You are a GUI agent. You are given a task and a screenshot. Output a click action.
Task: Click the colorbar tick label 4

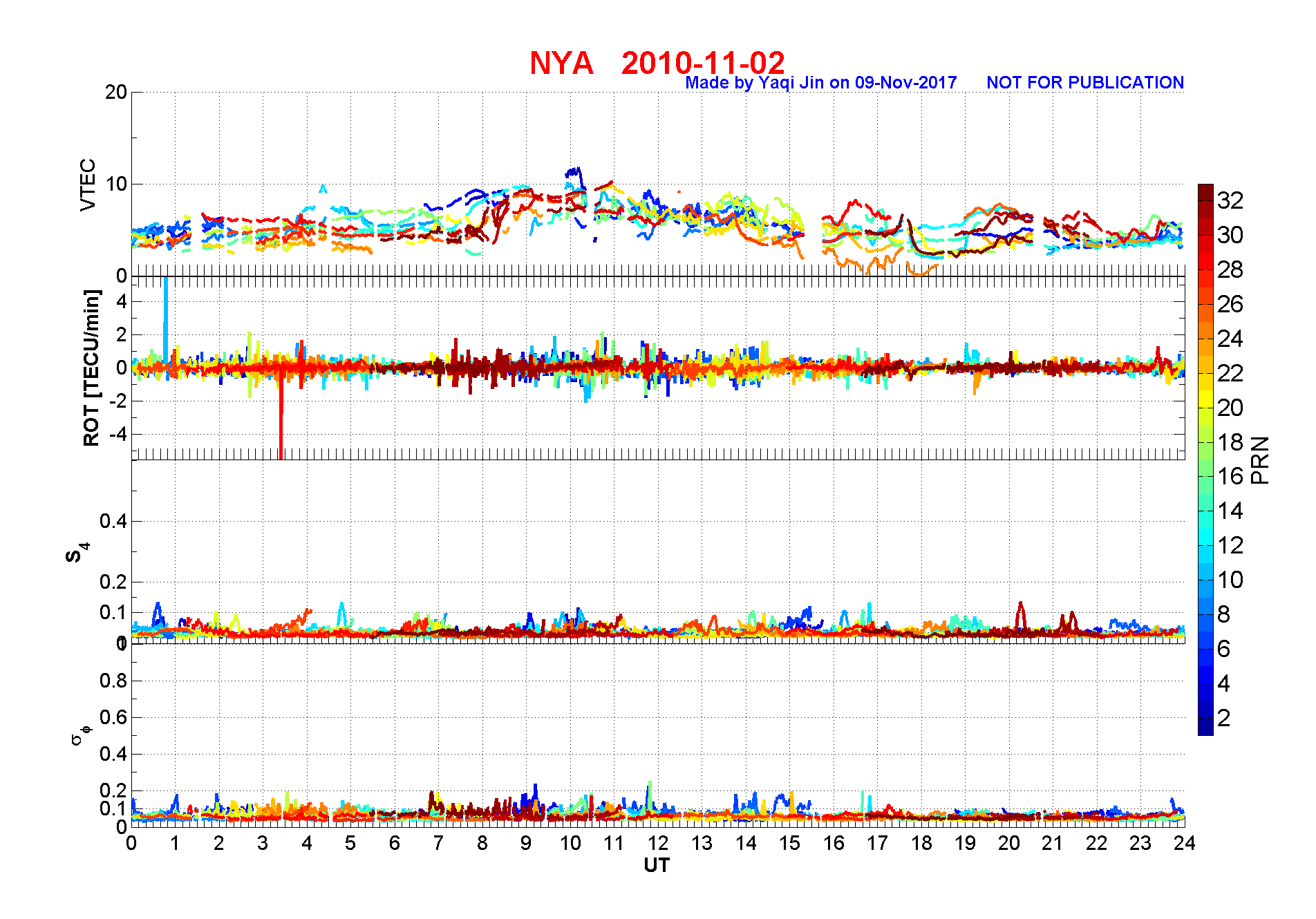[1224, 683]
